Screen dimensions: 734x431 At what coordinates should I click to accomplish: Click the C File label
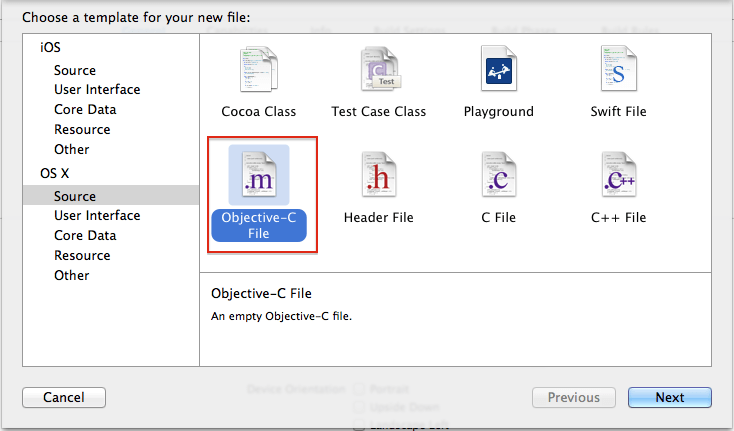(x=499, y=218)
